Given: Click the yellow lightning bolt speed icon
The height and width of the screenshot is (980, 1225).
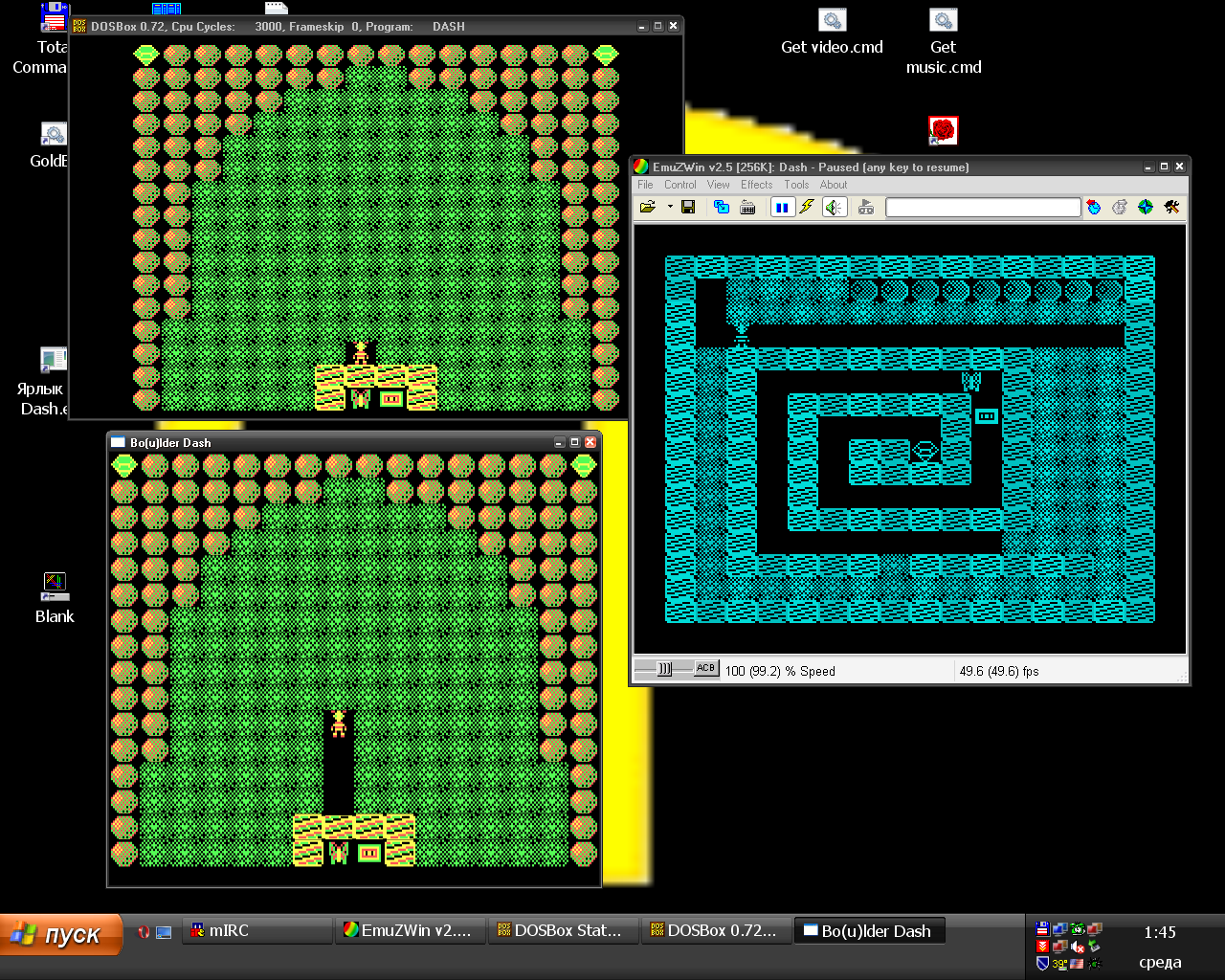Looking at the screenshot, I should point(807,207).
